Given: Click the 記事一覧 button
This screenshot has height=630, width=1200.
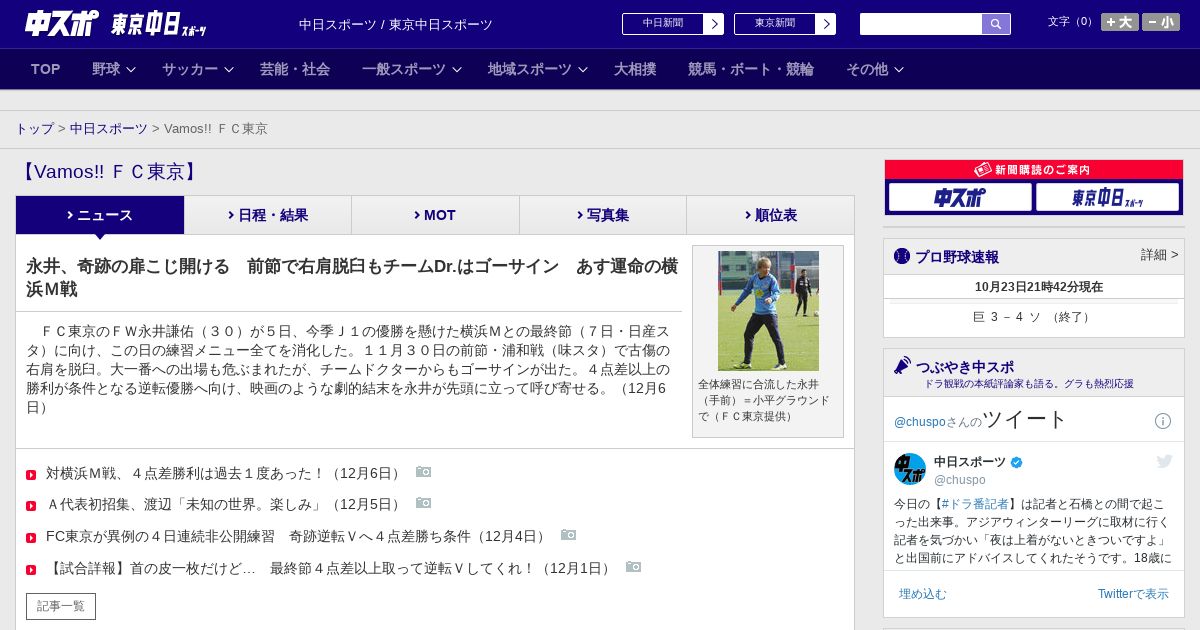Looking at the screenshot, I should (61, 606).
